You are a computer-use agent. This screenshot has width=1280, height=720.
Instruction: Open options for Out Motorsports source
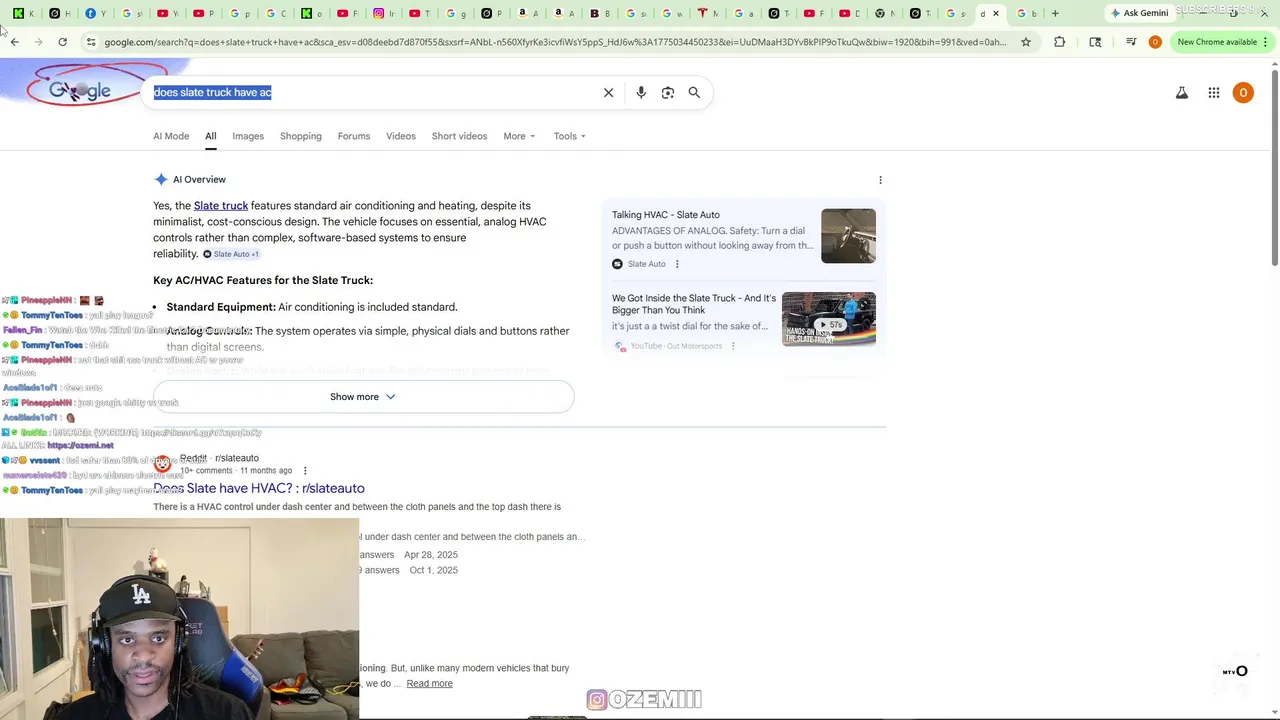tap(733, 346)
